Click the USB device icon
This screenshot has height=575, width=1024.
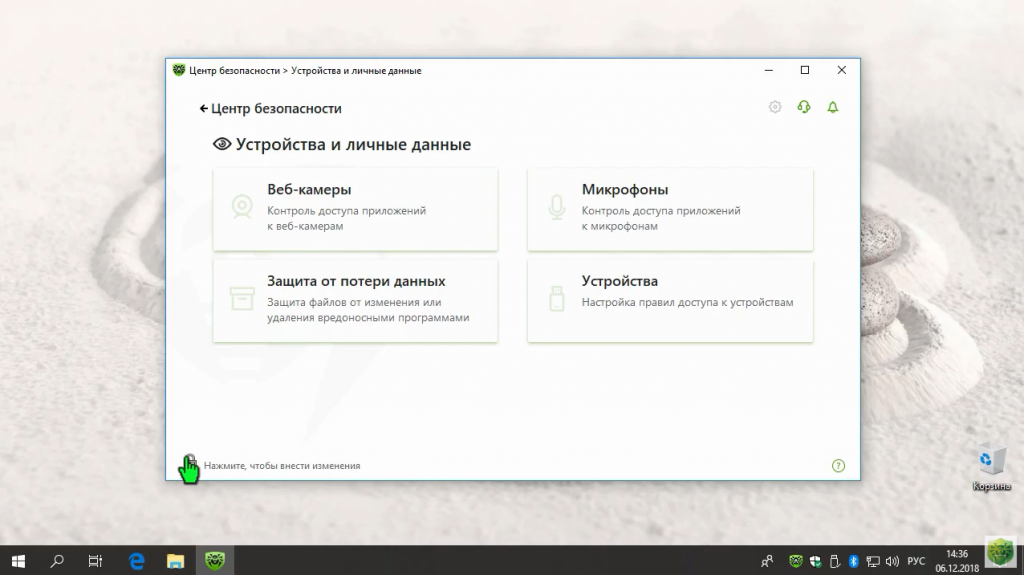(x=557, y=299)
